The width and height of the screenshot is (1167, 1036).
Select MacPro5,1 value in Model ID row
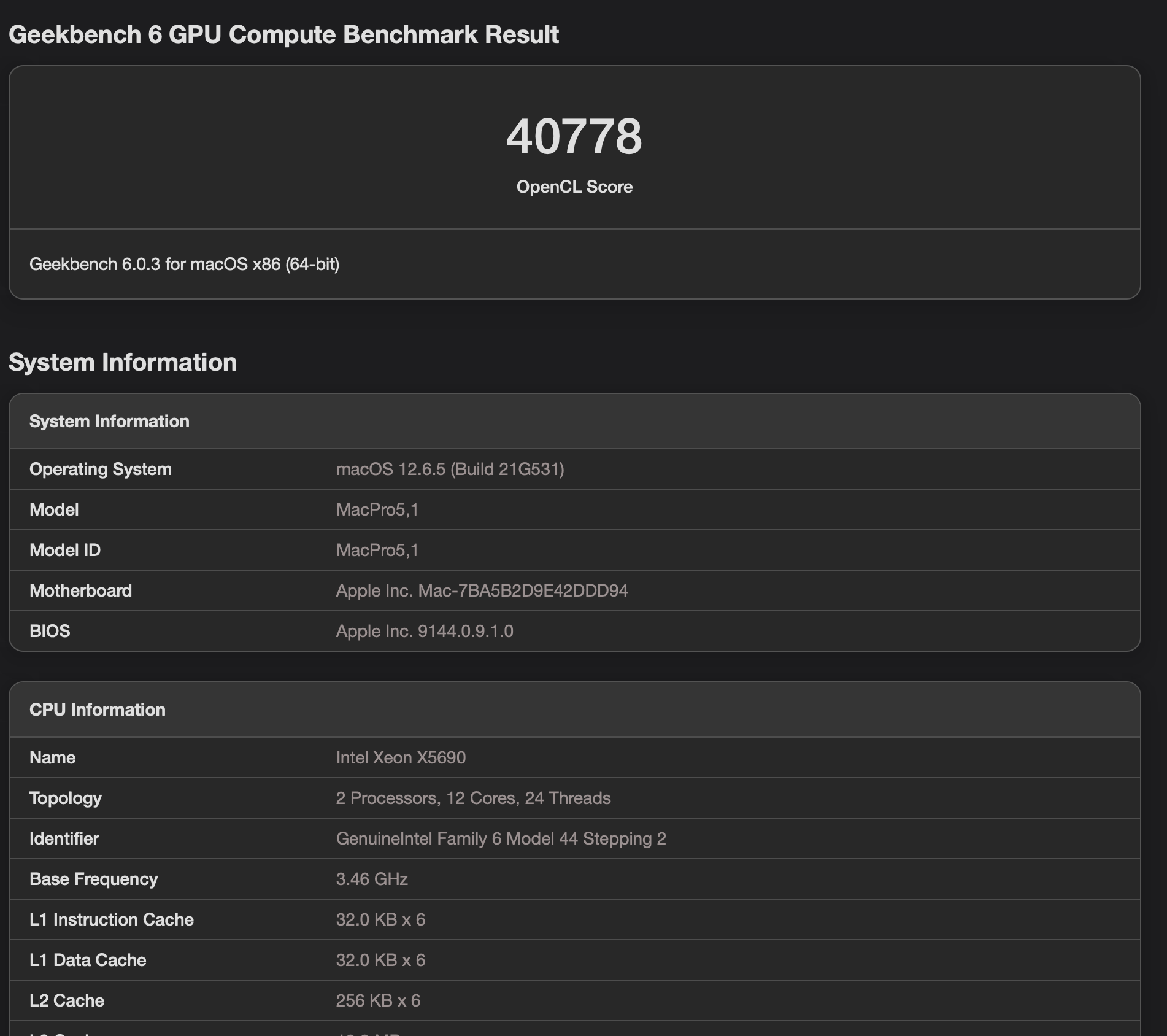click(x=377, y=550)
